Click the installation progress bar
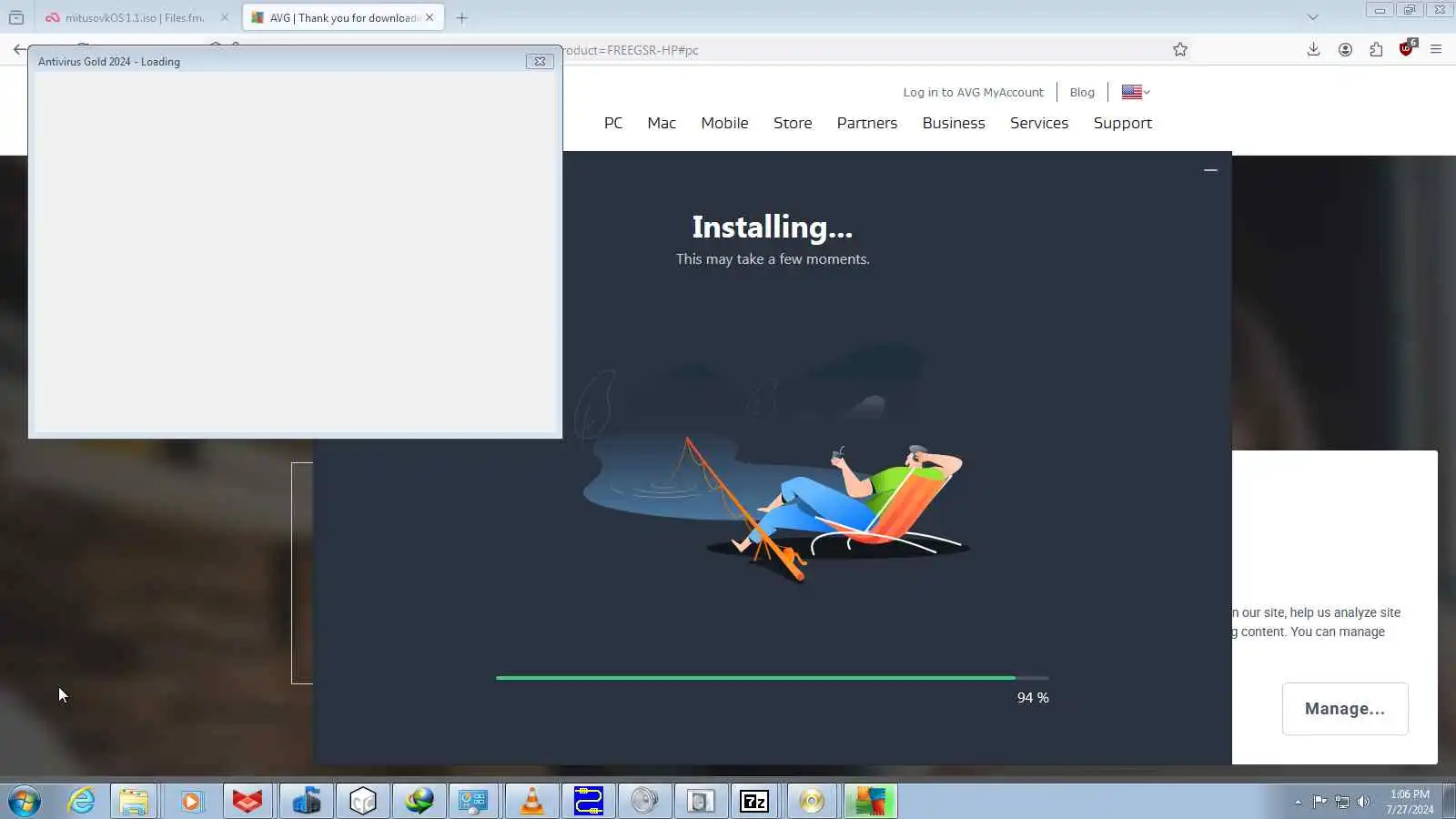Image resolution: width=1456 pixels, height=819 pixels. [x=773, y=678]
